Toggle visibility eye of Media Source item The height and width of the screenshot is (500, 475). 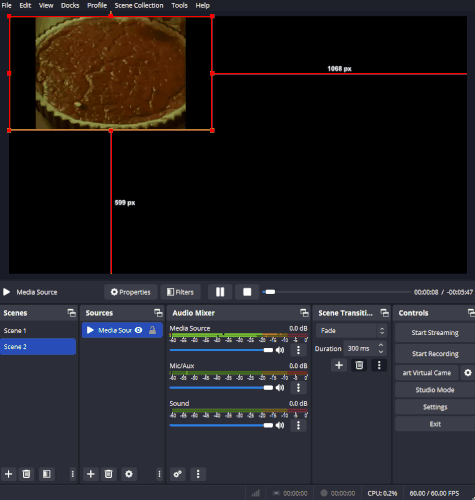(138, 330)
